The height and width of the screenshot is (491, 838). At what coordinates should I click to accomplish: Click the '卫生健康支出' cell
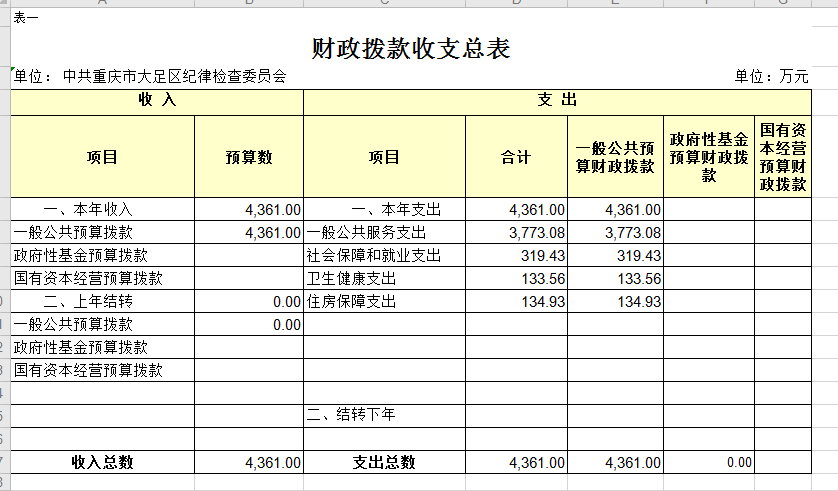click(x=351, y=279)
